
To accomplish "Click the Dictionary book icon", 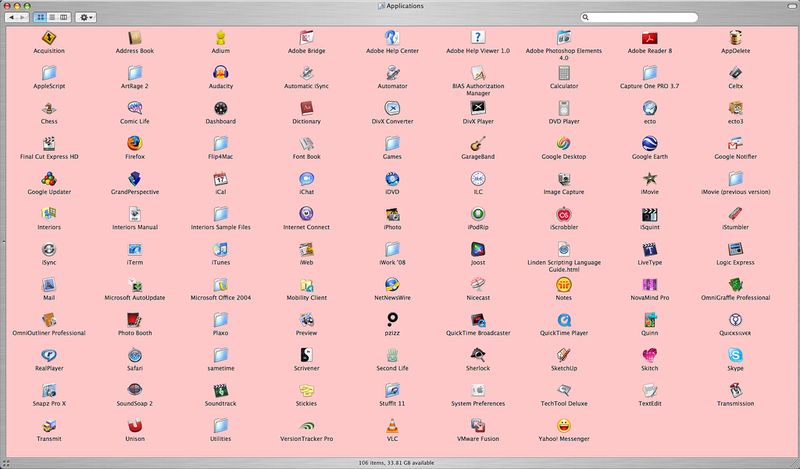I will [307, 108].
